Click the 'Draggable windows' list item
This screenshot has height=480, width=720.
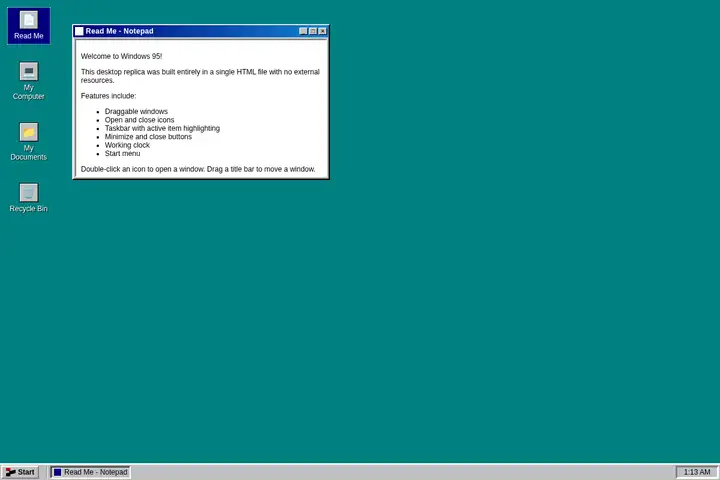point(136,111)
